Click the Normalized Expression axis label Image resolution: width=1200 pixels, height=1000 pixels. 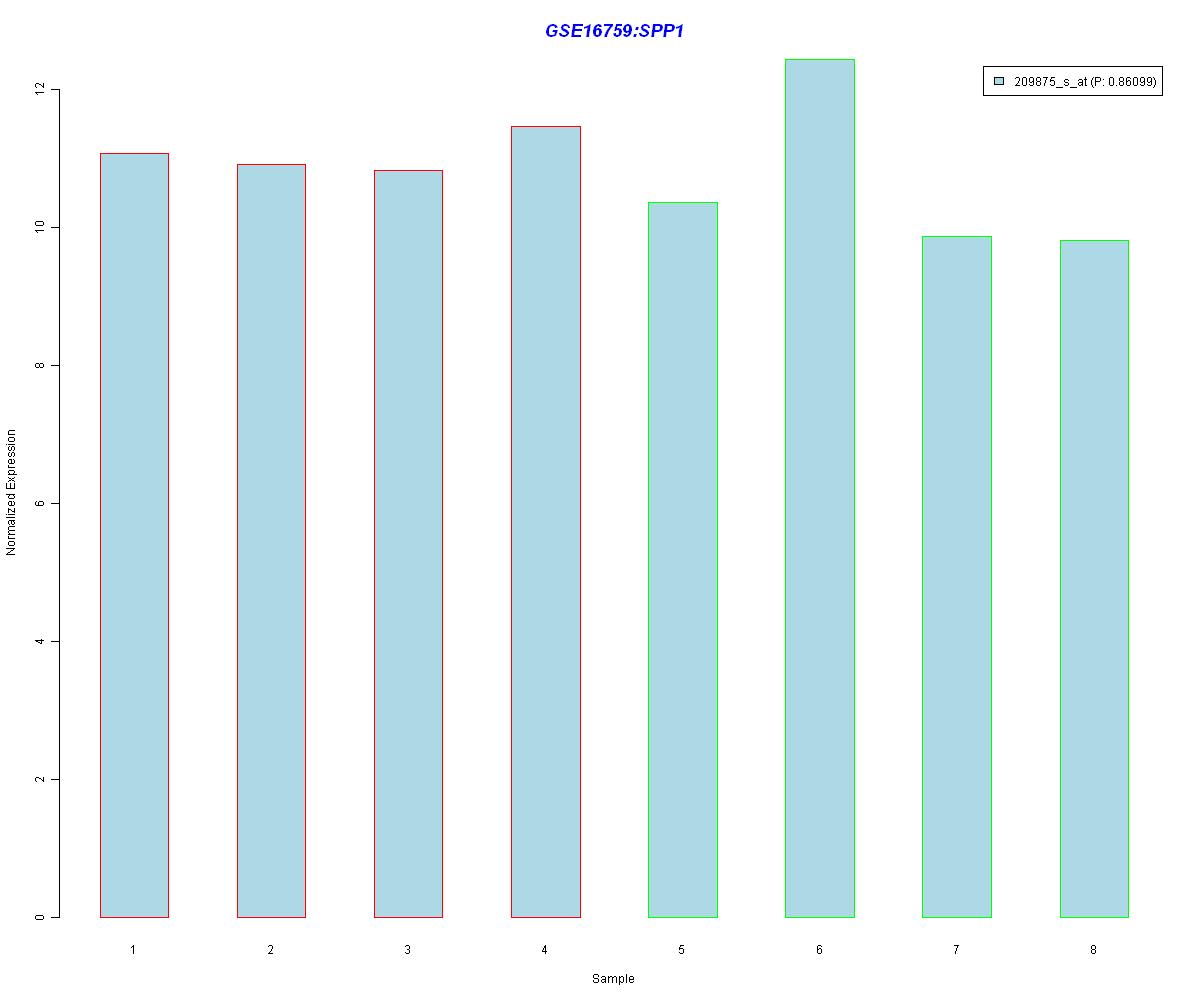point(12,492)
